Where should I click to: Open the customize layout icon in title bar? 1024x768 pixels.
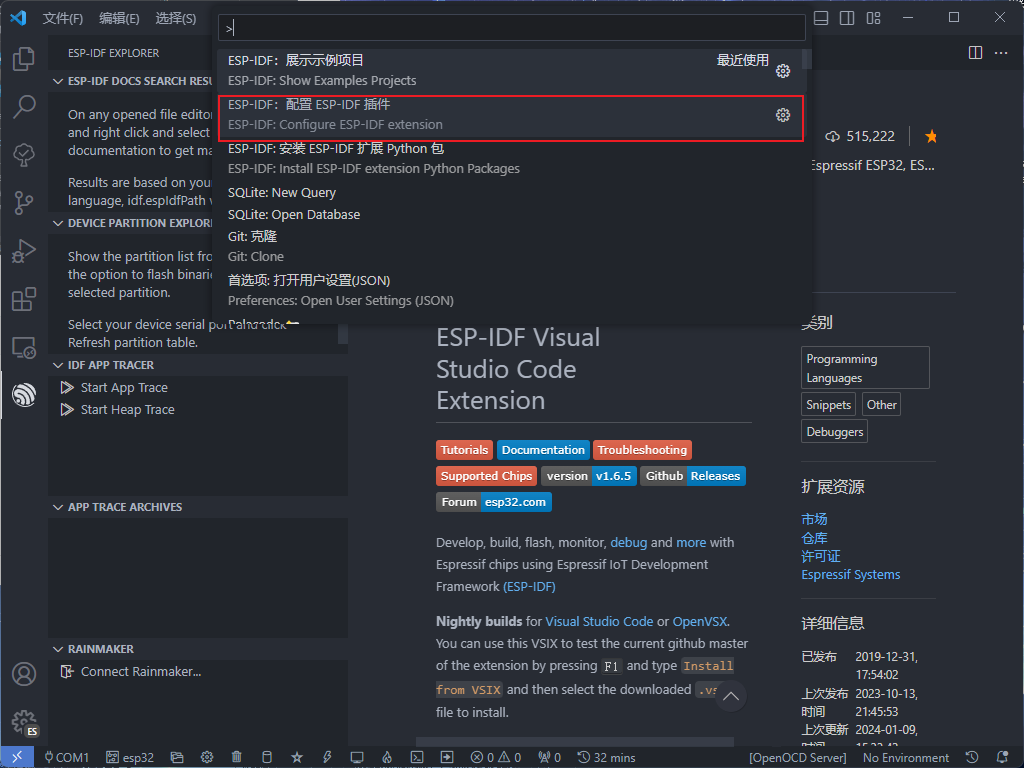click(874, 18)
